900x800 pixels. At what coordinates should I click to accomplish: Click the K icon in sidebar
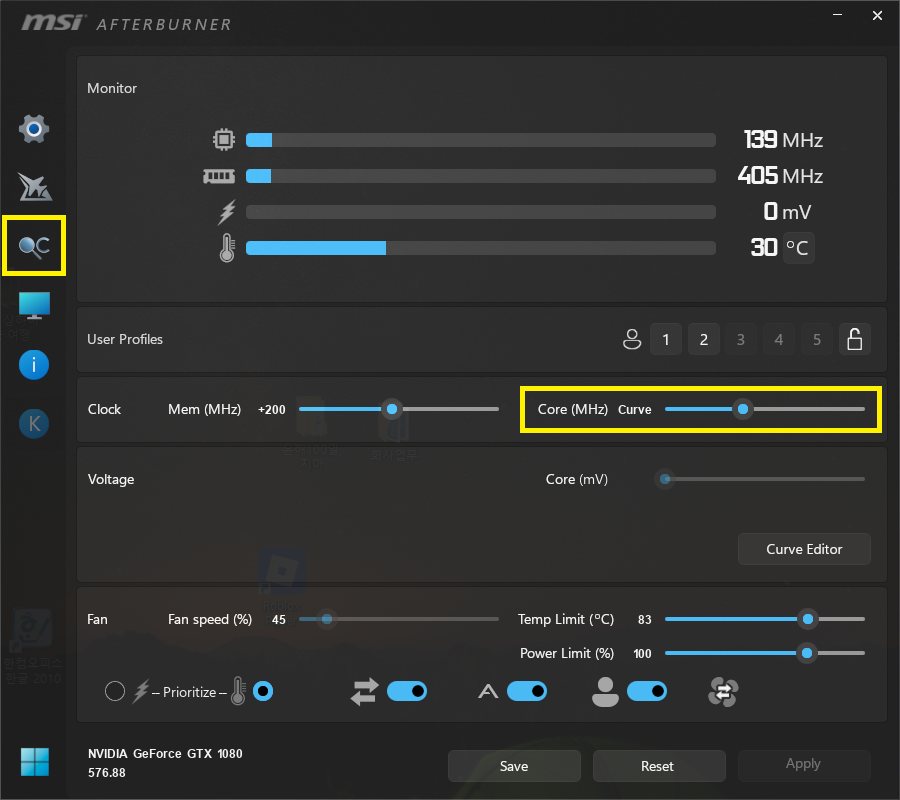click(x=34, y=424)
